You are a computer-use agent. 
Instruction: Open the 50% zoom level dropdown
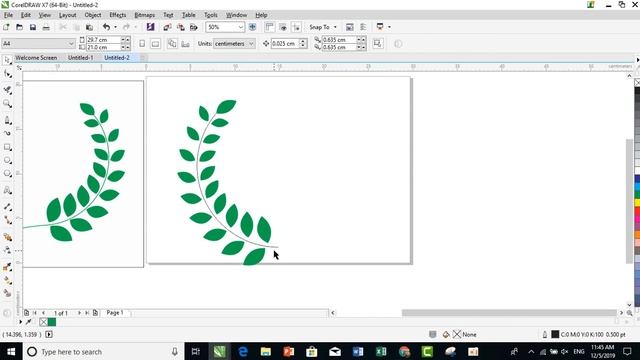[x=241, y=27]
